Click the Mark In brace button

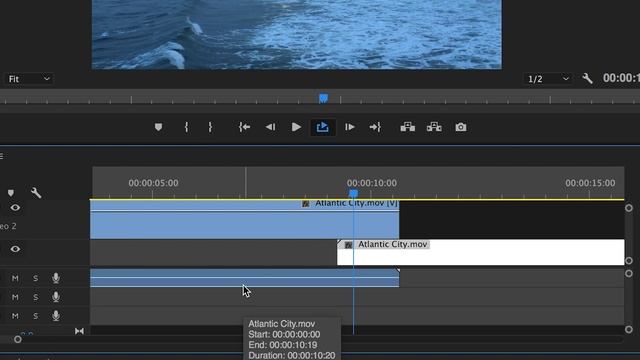186,127
